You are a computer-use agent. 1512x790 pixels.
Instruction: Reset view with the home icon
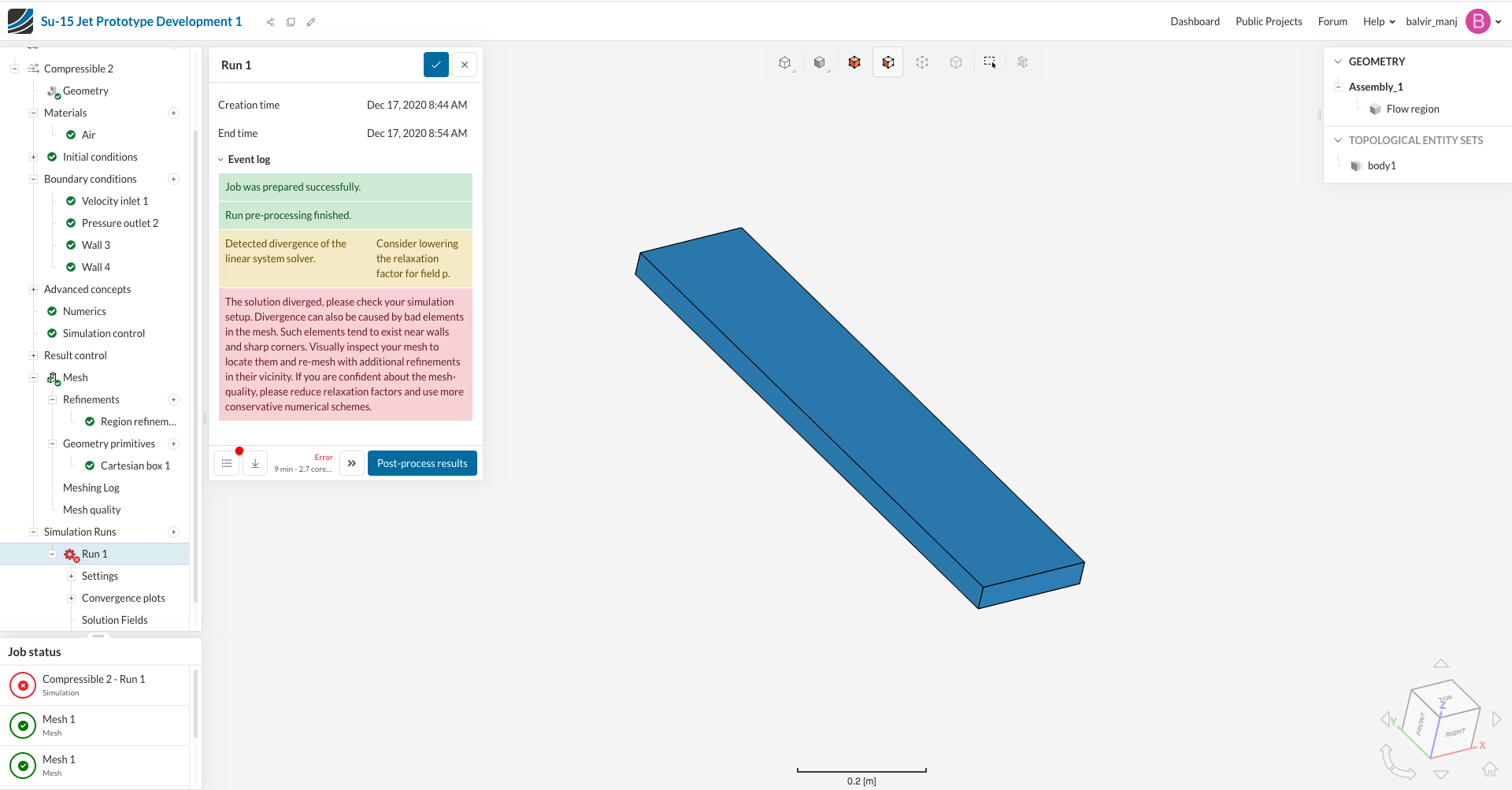(1490, 768)
